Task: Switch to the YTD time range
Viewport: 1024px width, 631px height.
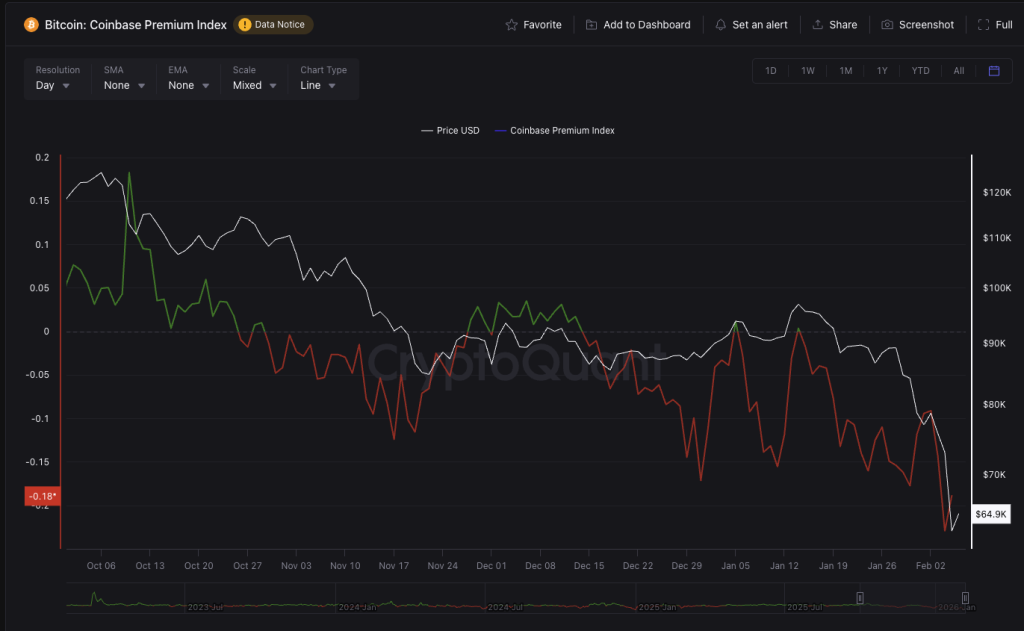Action: pyautogui.click(x=920, y=71)
